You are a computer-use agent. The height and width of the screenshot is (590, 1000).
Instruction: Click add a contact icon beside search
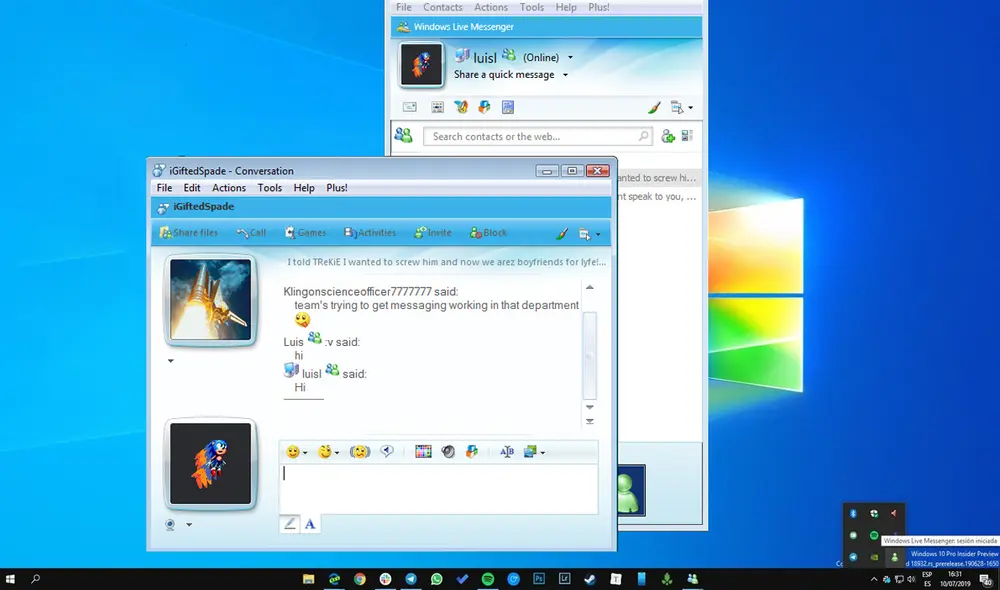[x=668, y=136]
